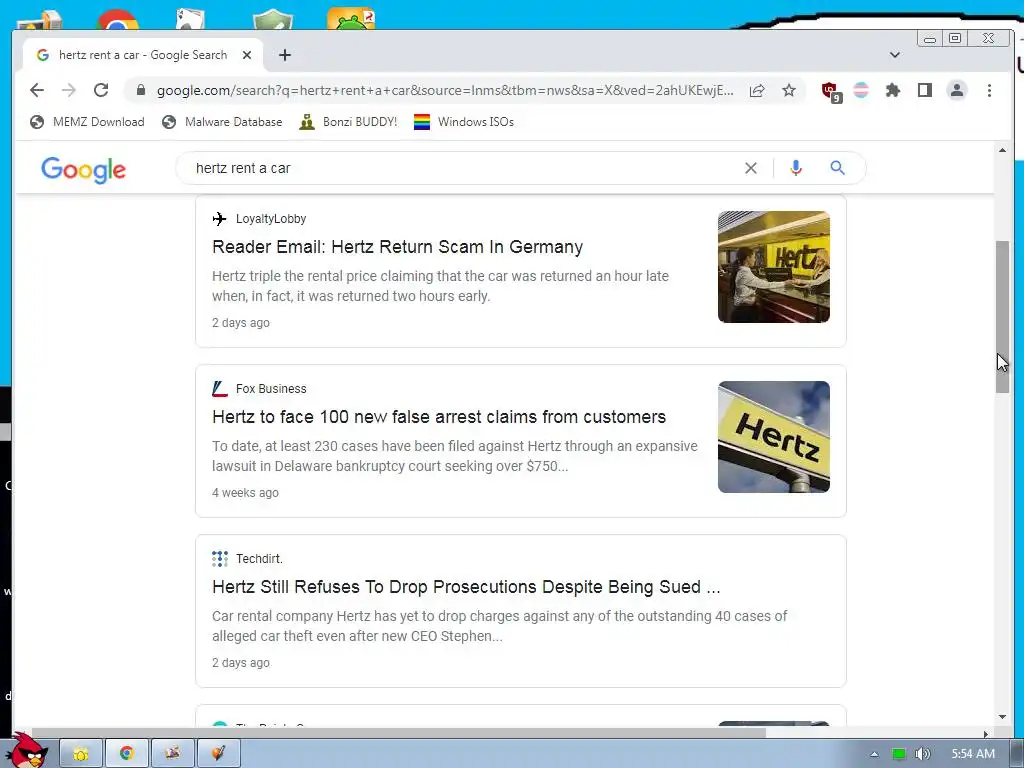Open the first taskbar pinned icon

(x=81, y=754)
